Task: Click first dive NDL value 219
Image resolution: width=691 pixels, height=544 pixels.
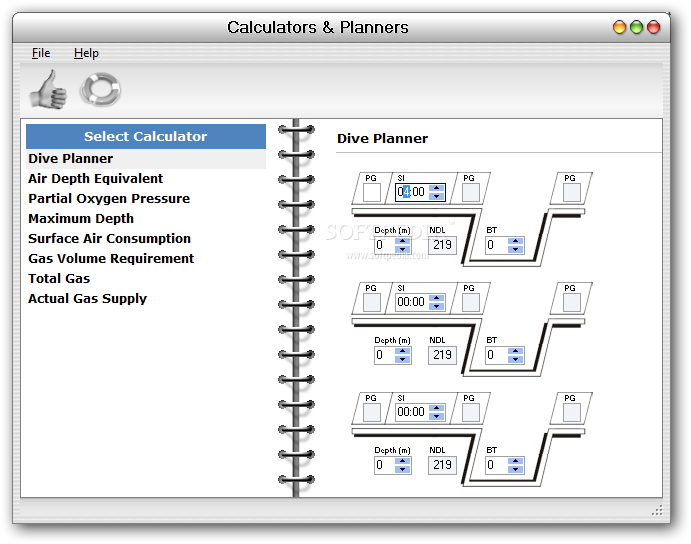Action: (442, 245)
